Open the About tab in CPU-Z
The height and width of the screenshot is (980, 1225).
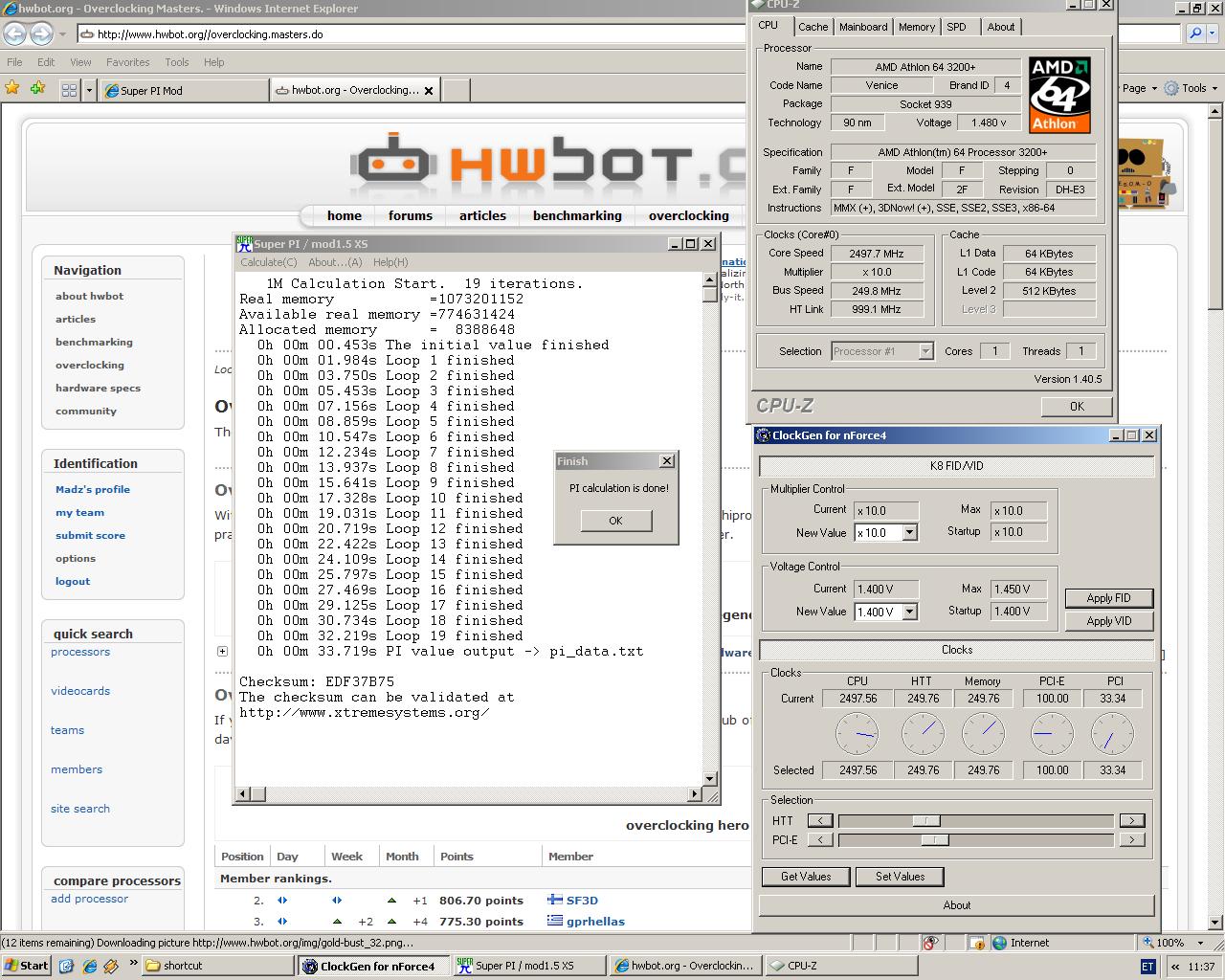tap(1001, 27)
